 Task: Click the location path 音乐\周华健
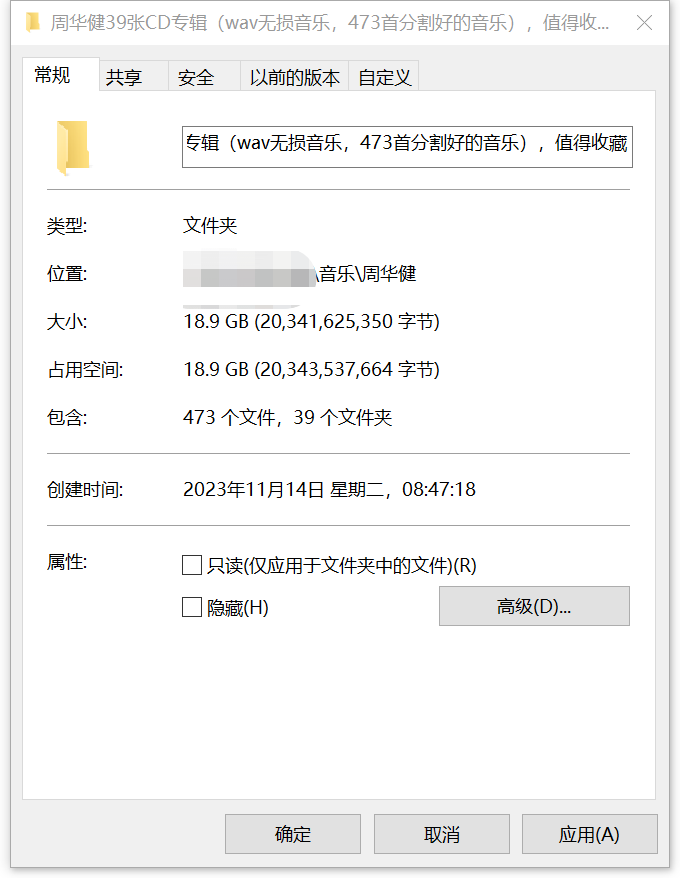367,274
